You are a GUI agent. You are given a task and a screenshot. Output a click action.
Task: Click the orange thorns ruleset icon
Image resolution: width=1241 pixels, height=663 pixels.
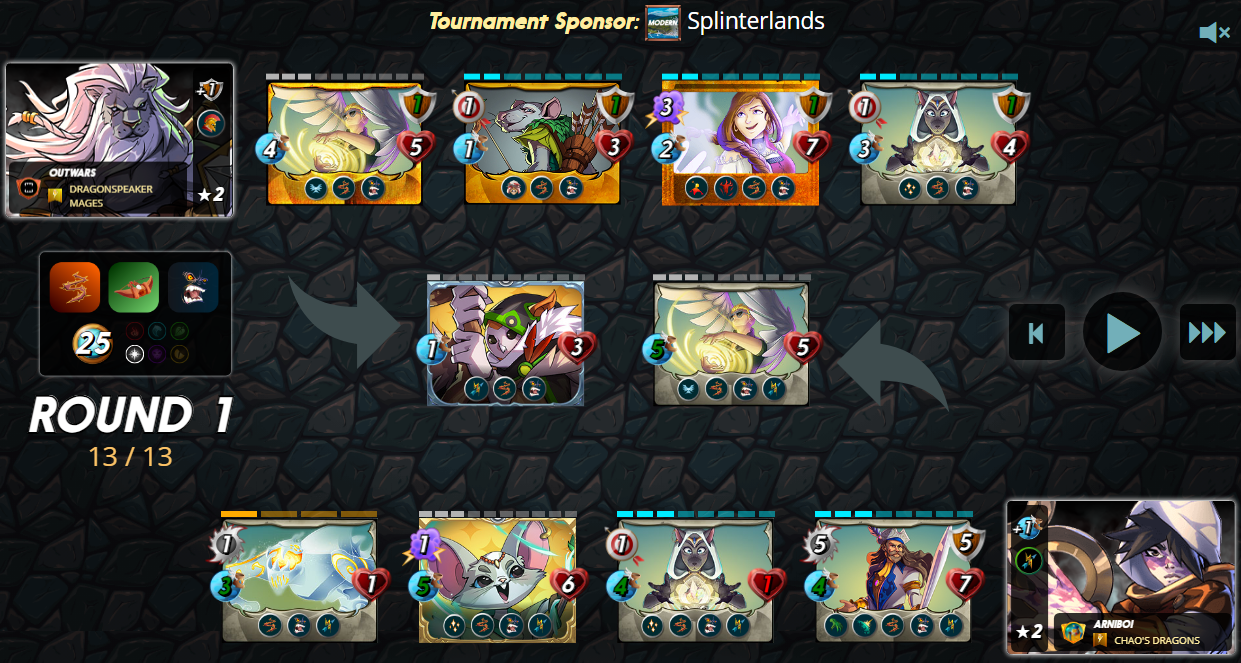pos(75,288)
